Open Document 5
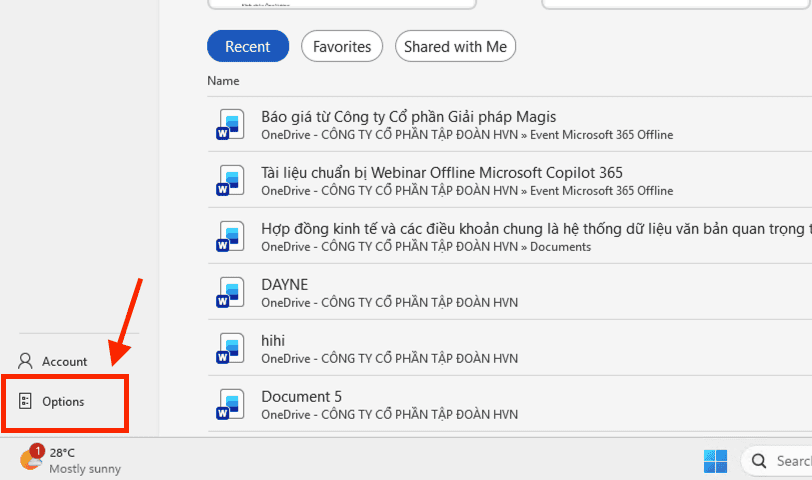The width and height of the screenshot is (812, 480). coord(301,397)
